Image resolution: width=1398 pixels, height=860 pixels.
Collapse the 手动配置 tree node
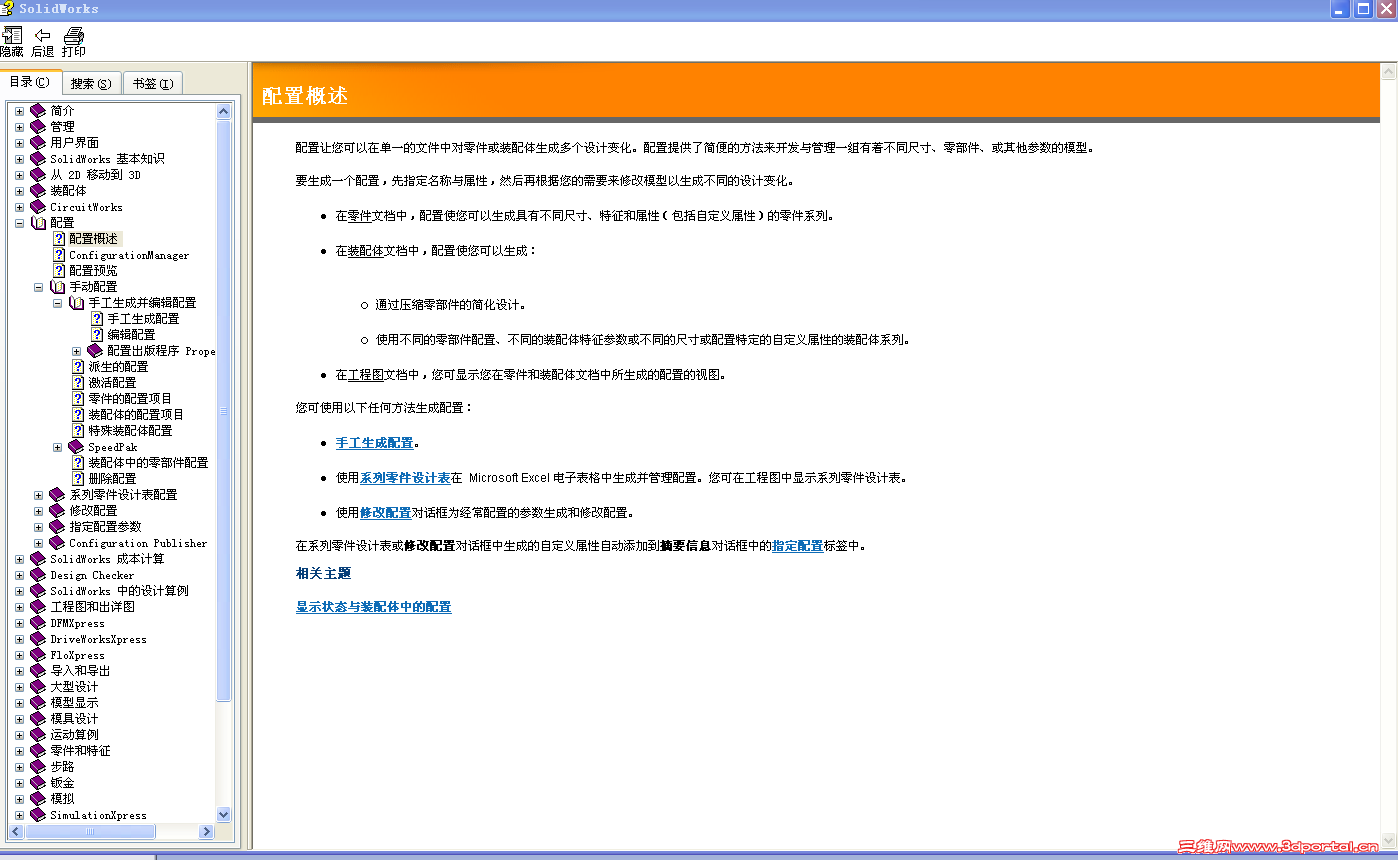[38, 287]
